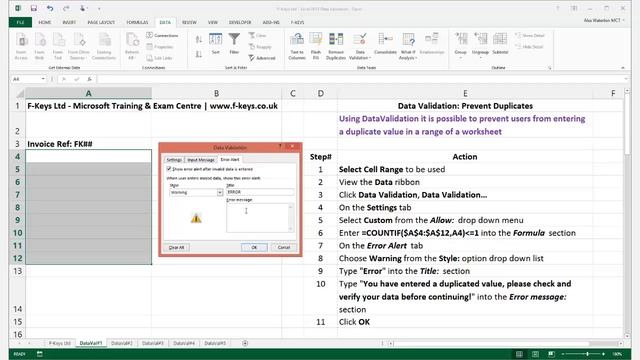Image resolution: width=640 pixels, height=360 pixels.
Task: Open the Refresh All dropdown
Action: (x=132, y=47)
